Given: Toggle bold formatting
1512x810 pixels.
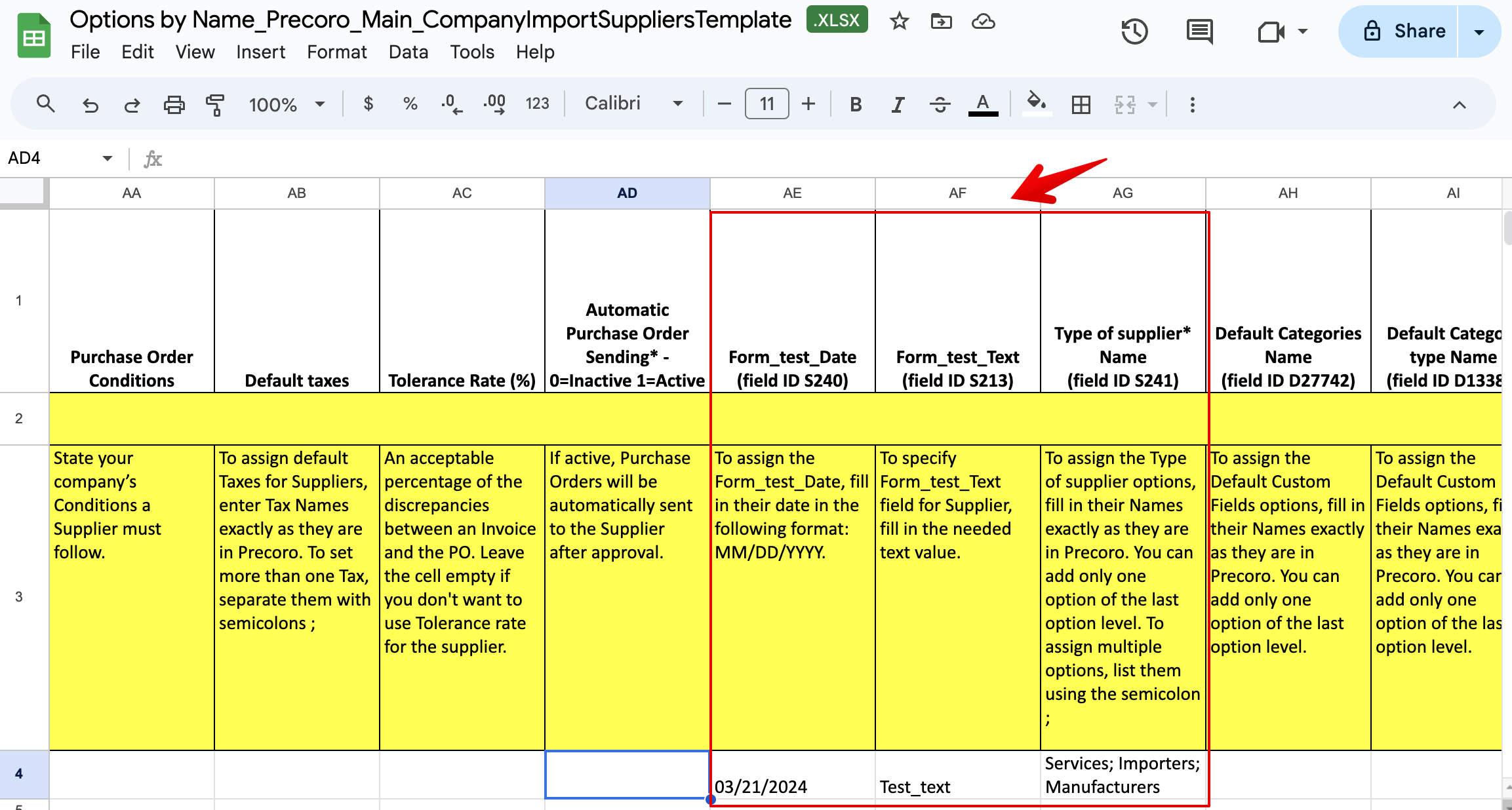Looking at the screenshot, I should [855, 104].
